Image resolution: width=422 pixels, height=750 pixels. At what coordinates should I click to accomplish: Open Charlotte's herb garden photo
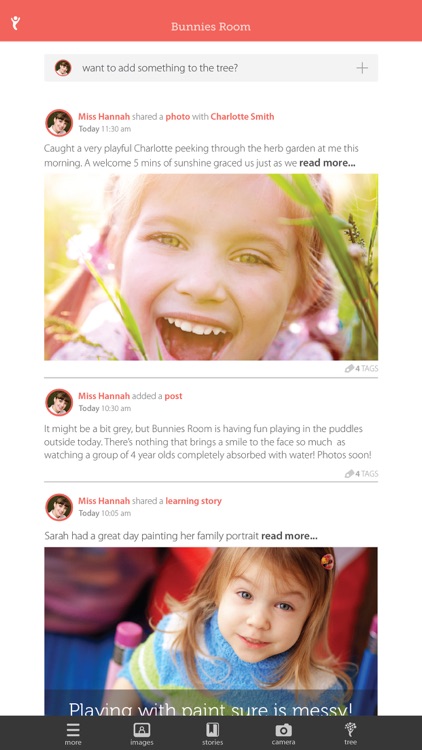[211, 267]
